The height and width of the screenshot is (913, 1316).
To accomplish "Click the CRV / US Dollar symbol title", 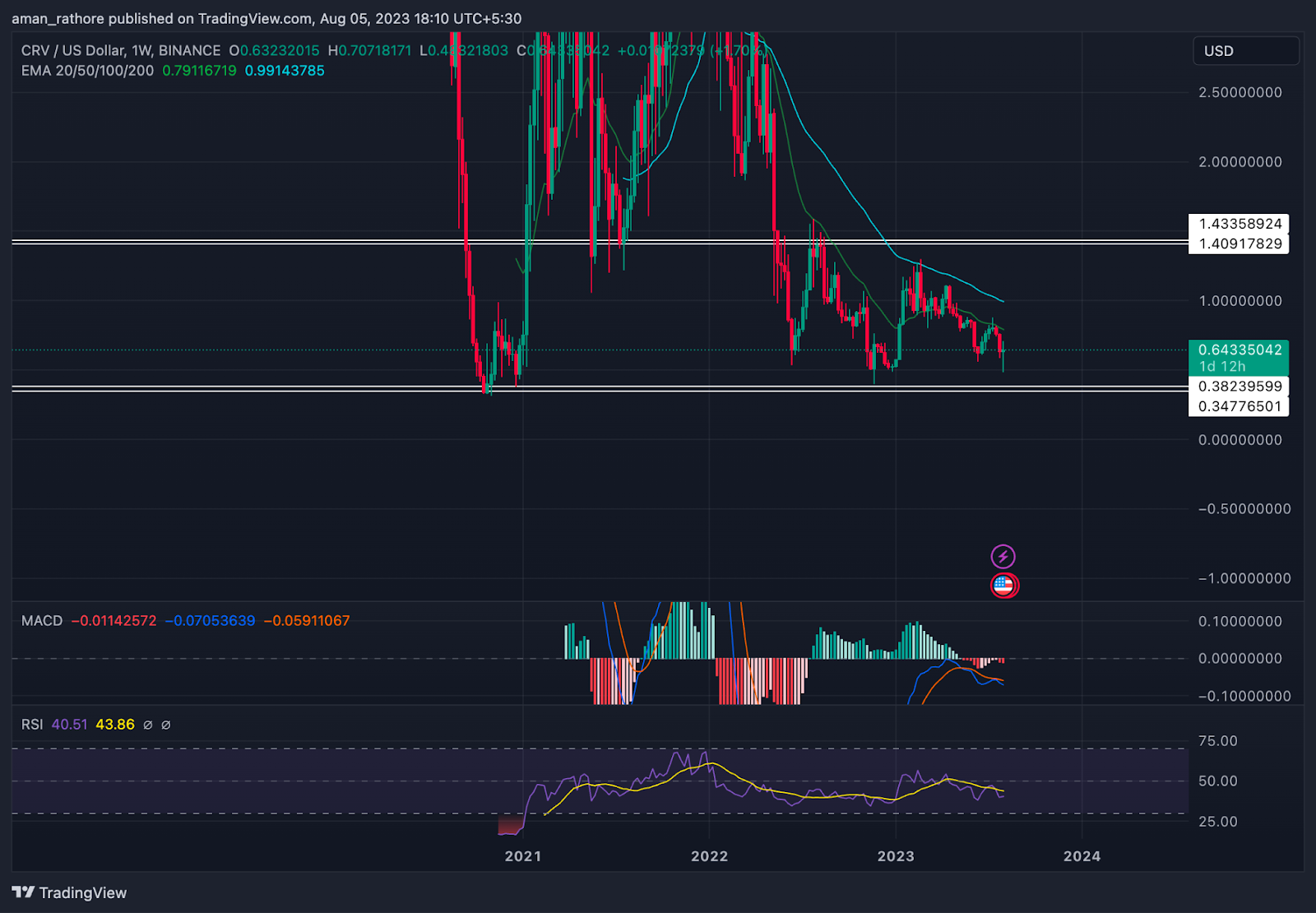I will click(121, 50).
